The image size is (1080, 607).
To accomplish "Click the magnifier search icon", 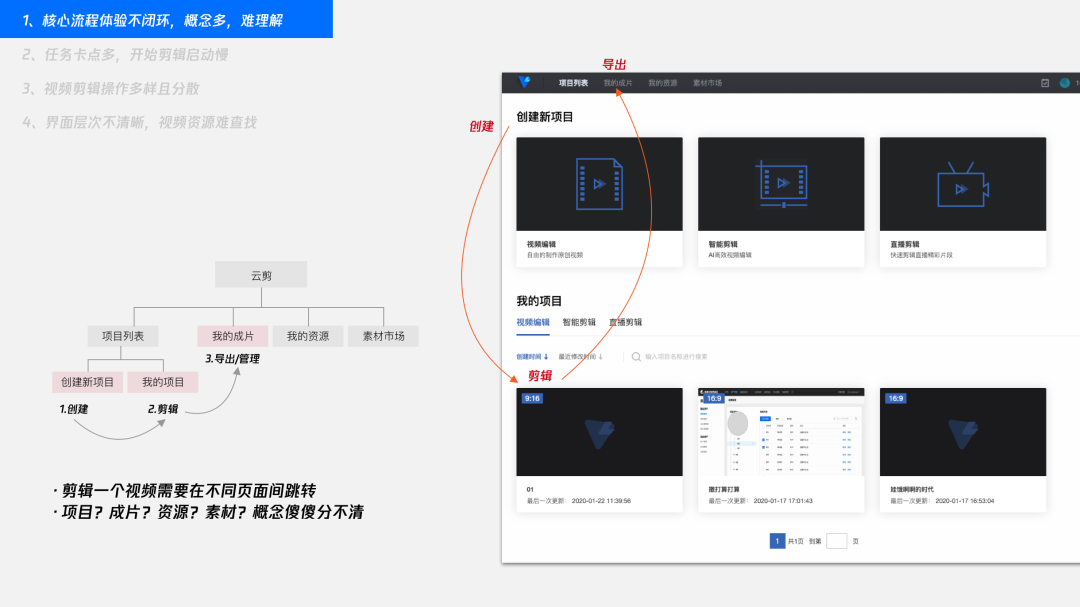I will [x=636, y=357].
